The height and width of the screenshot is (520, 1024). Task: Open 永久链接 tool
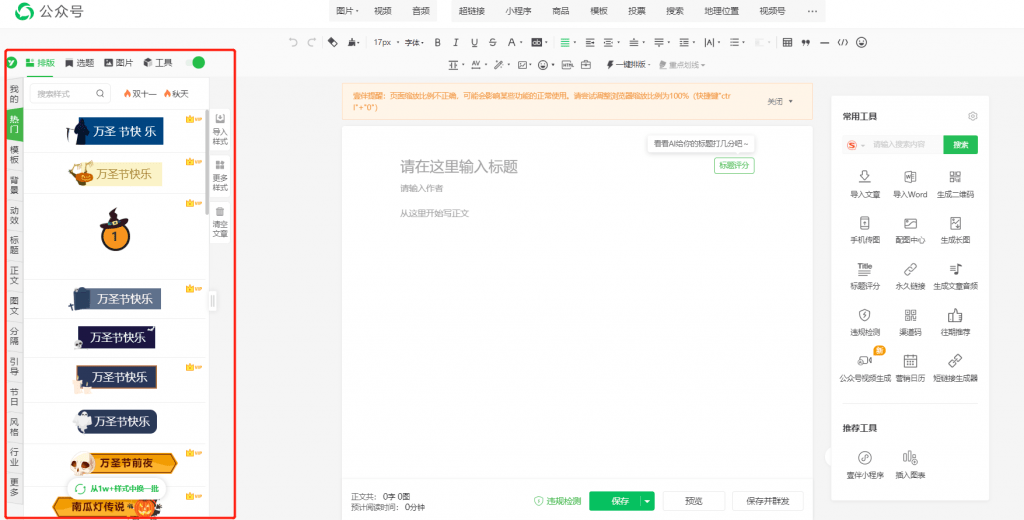pyautogui.click(x=910, y=276)
